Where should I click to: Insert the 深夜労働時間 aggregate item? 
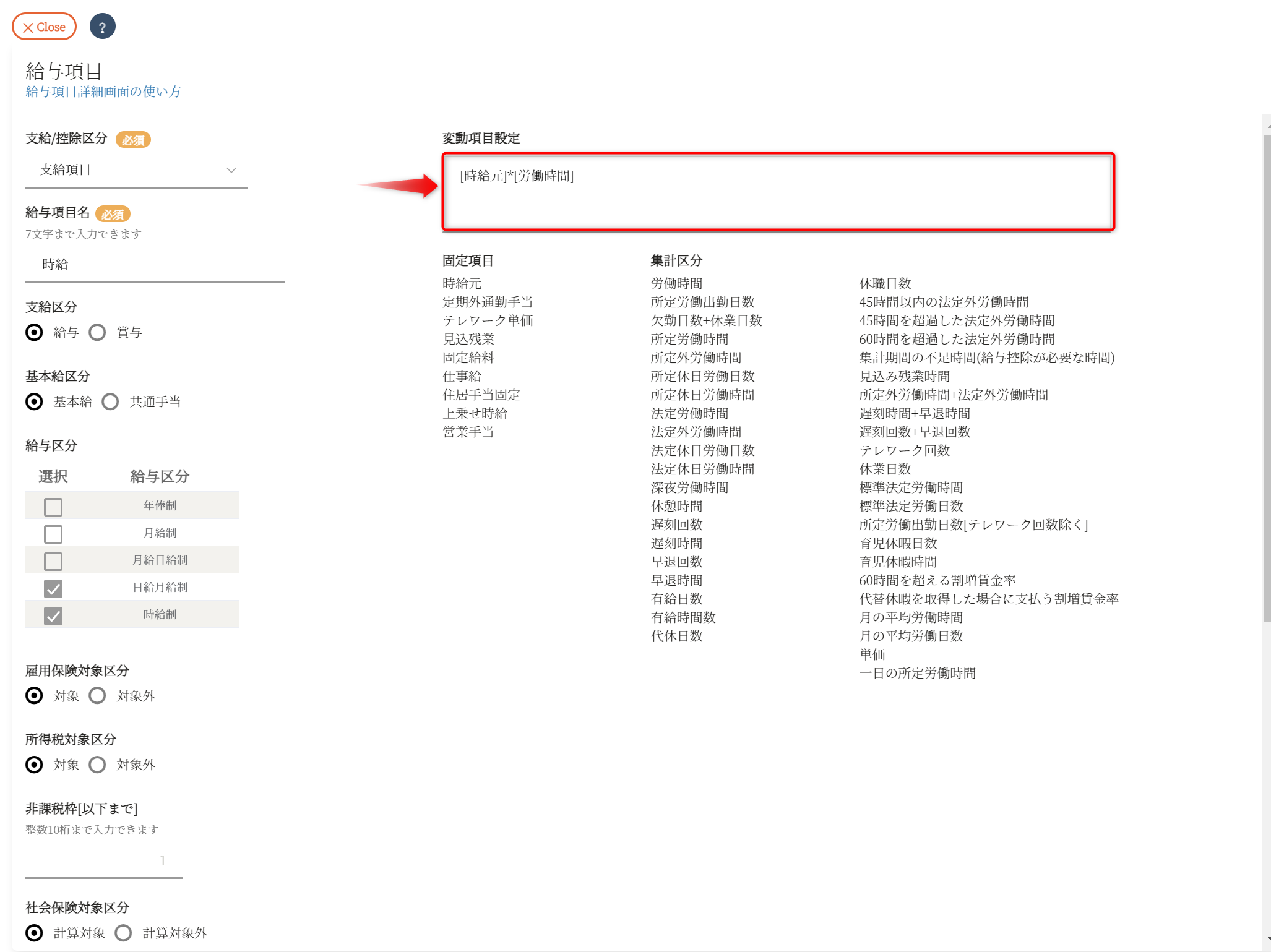pyautogui.click(x=689, y=488)
